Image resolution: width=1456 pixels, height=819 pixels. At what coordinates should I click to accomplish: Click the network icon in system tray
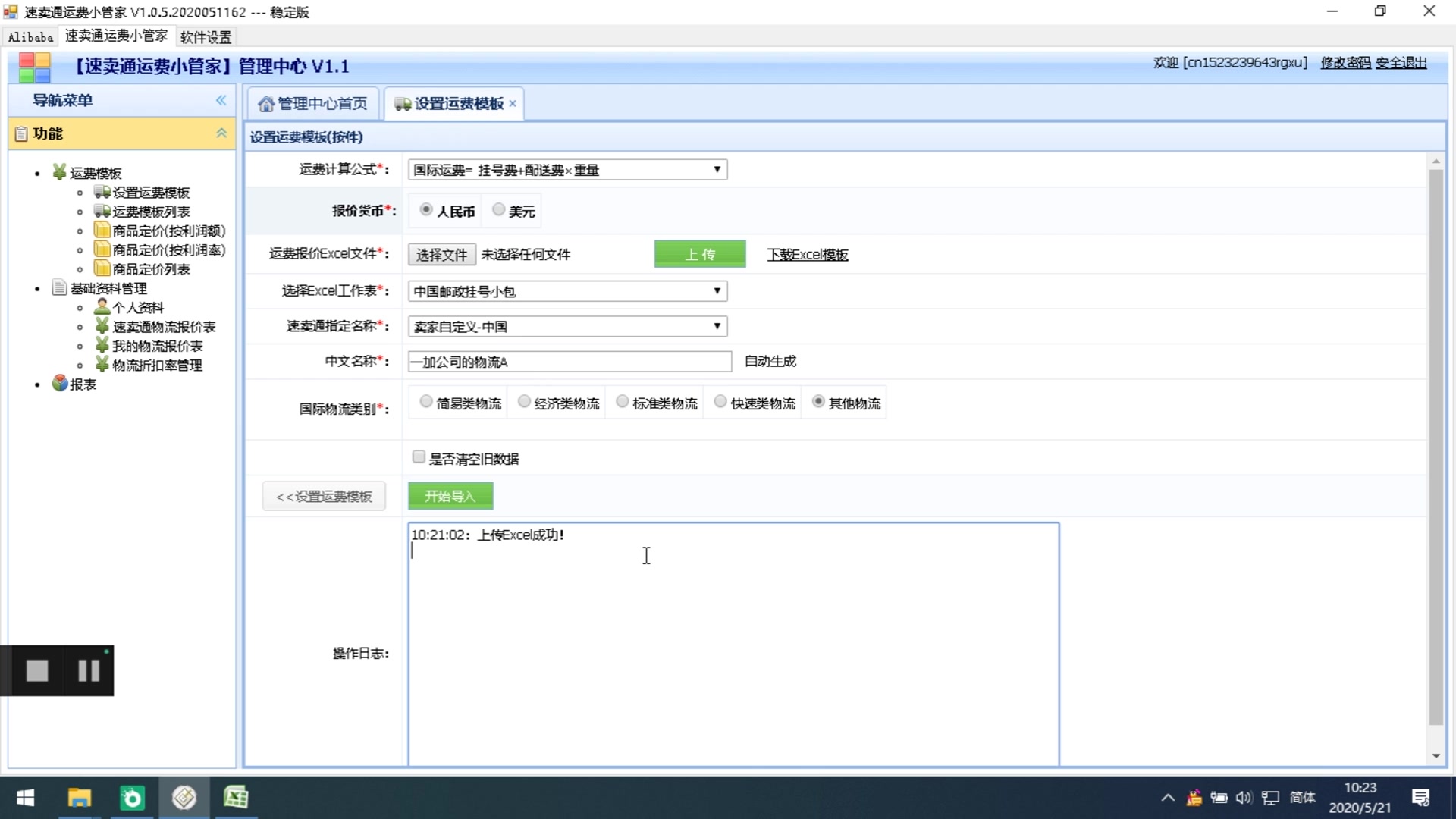tap(1270, 798)
